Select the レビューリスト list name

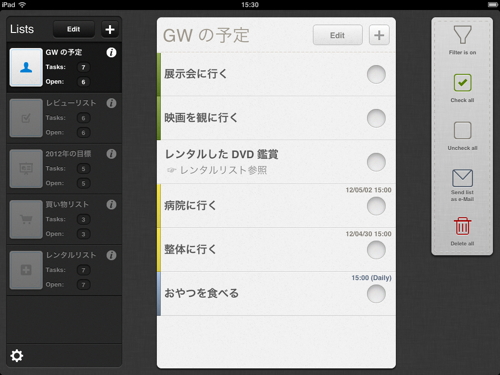(71, 103)
